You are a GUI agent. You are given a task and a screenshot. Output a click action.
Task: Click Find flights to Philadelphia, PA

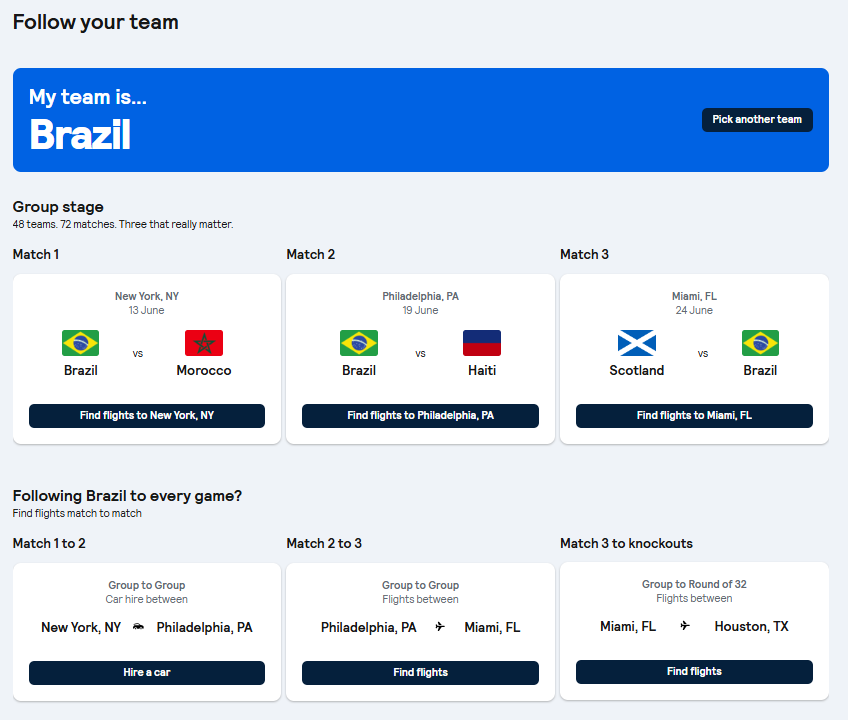click(420, 416)
